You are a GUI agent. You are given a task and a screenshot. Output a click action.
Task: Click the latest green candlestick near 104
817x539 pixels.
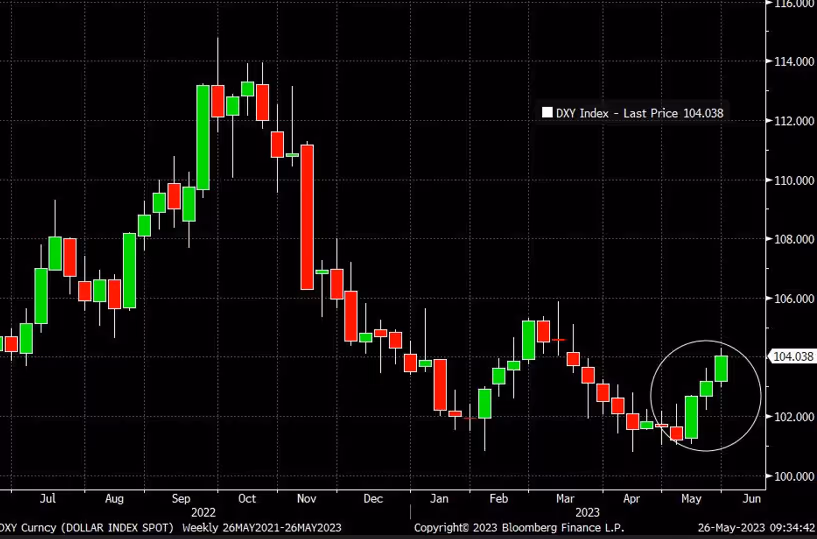click(x=721, y=369)
